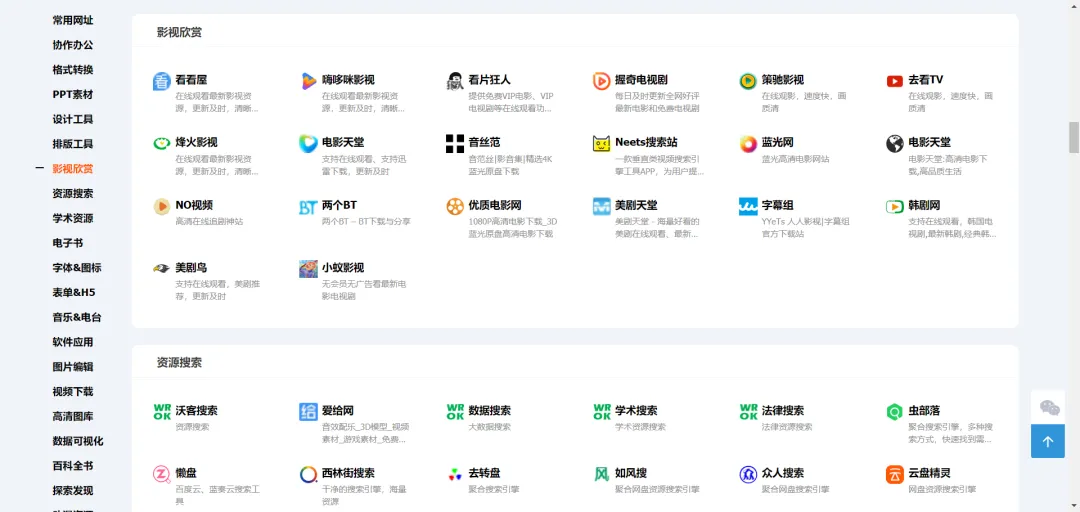Go to 设计工具 sidebar section
The image size is (1080, 512).
pos(73,119)
